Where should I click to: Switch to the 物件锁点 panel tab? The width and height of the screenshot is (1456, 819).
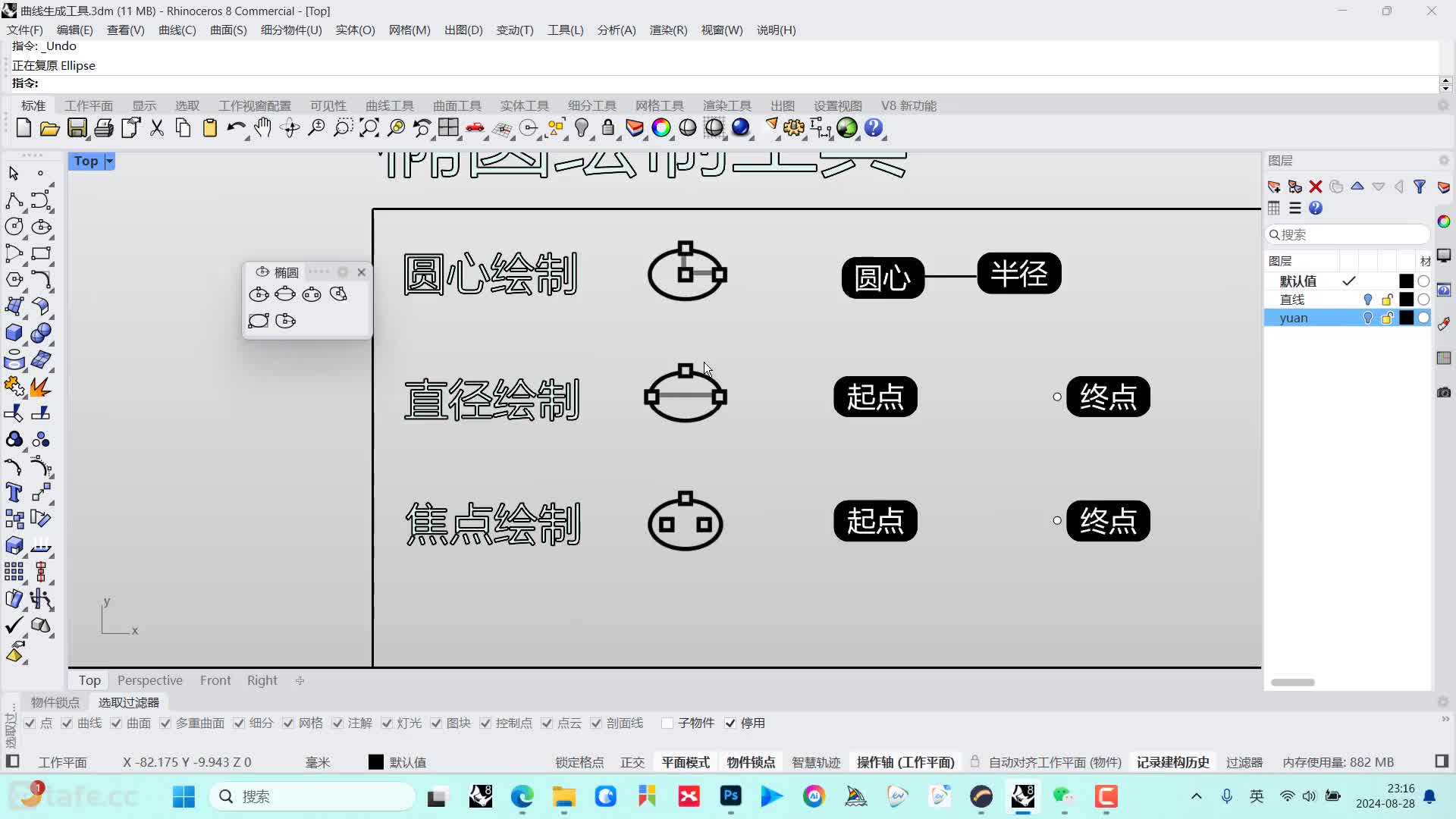[x=55, y=703]
